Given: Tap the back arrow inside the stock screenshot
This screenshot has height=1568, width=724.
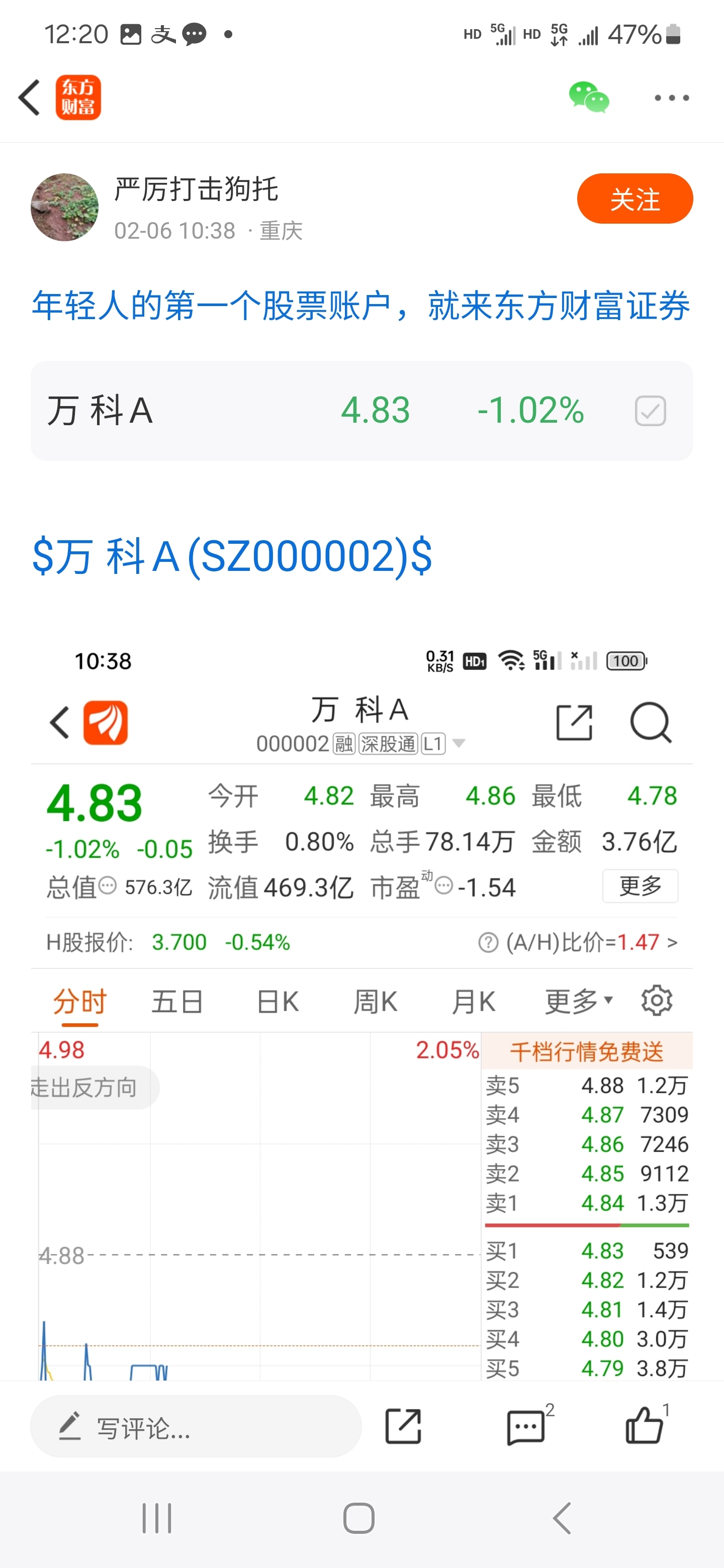Looking at the screenshot, I should (x=59, y=723).
